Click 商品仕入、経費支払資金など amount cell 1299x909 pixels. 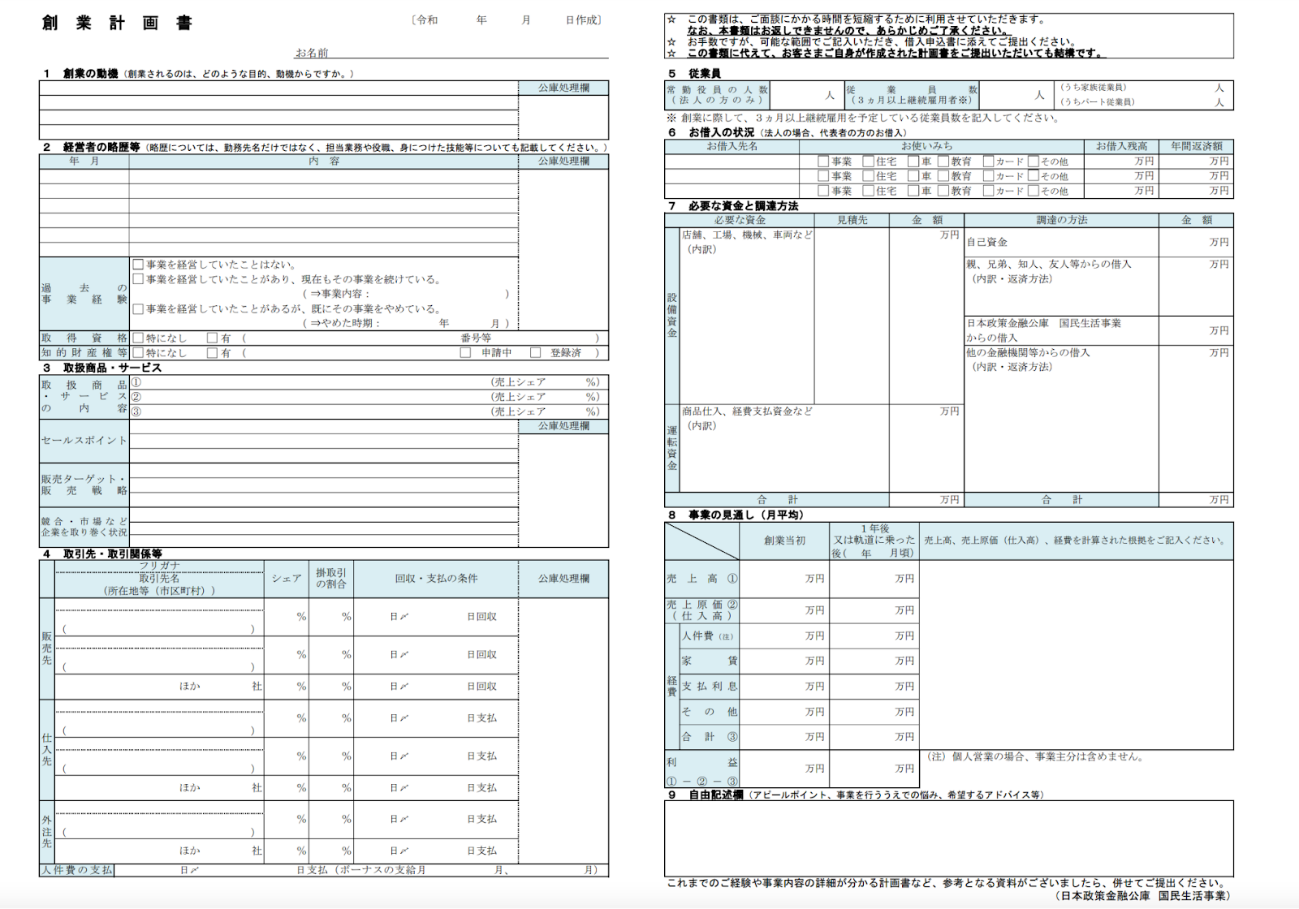(x=926, y=447)
